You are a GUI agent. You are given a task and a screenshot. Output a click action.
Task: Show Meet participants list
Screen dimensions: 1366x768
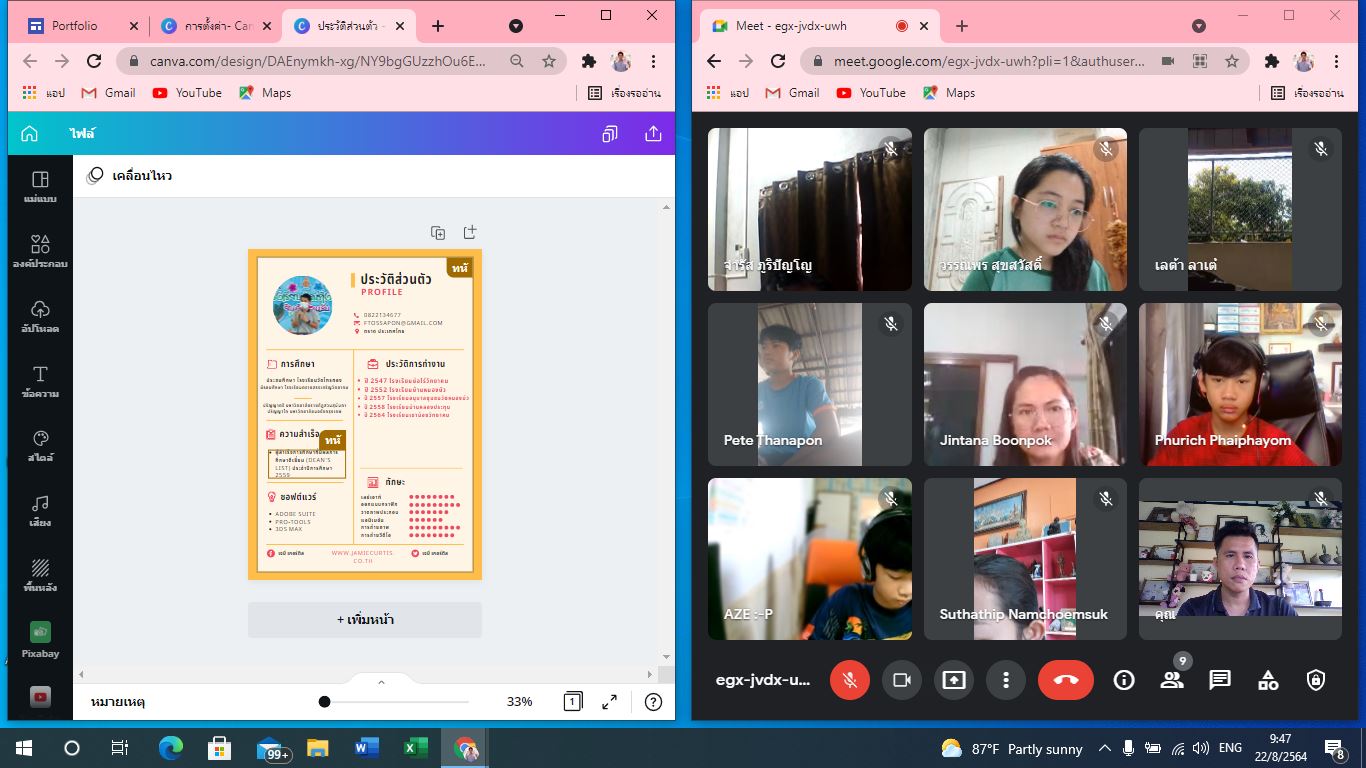pyautogui.click(x=1171, y=680)
